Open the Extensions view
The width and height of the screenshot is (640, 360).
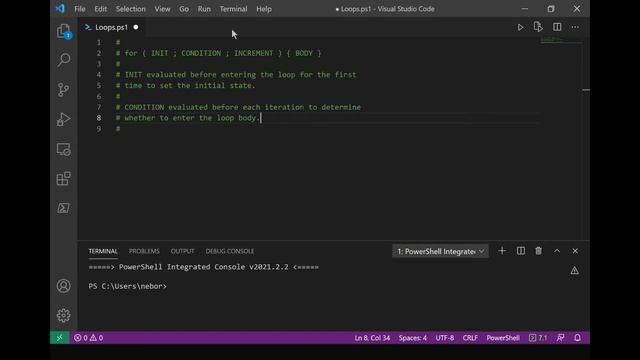64,178
